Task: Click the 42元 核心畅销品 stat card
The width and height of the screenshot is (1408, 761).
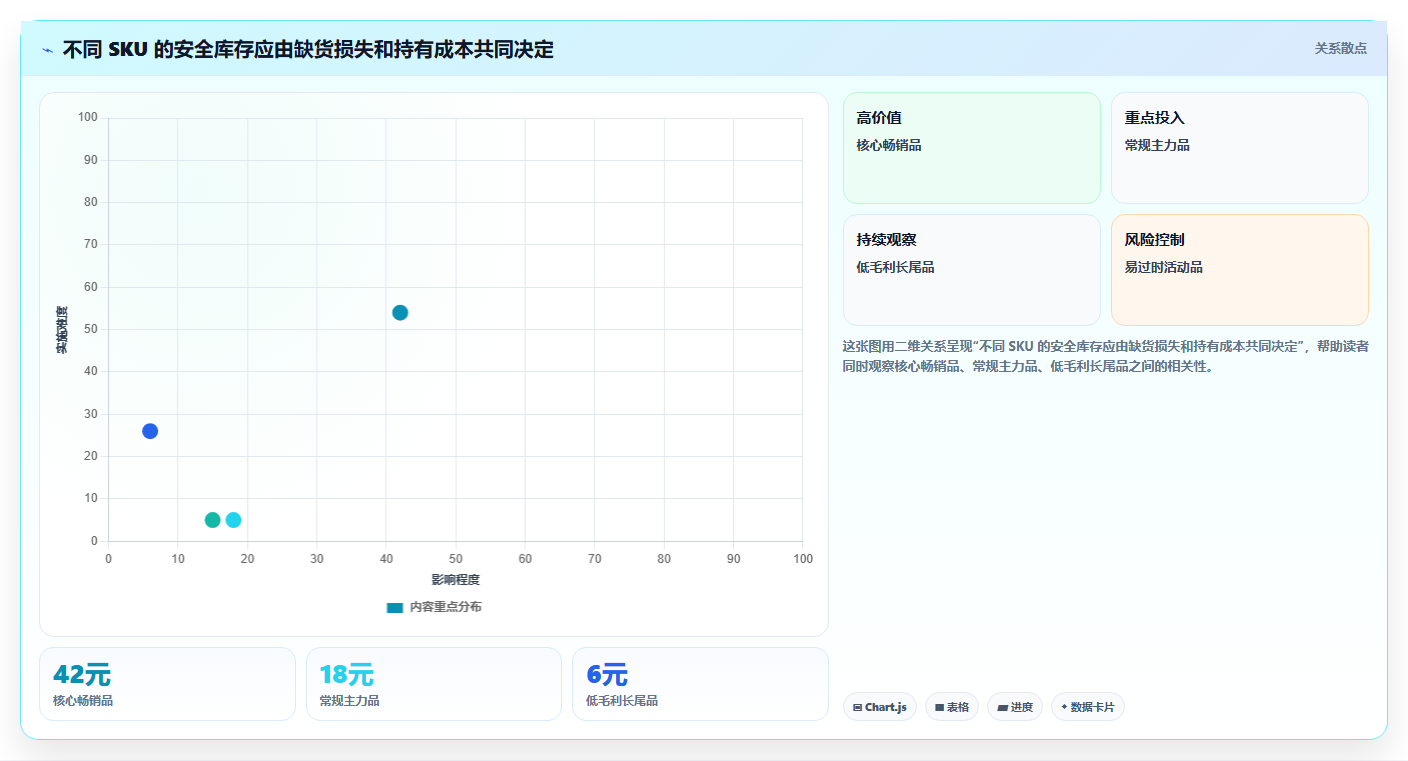Action: click(x=167, y=684)
